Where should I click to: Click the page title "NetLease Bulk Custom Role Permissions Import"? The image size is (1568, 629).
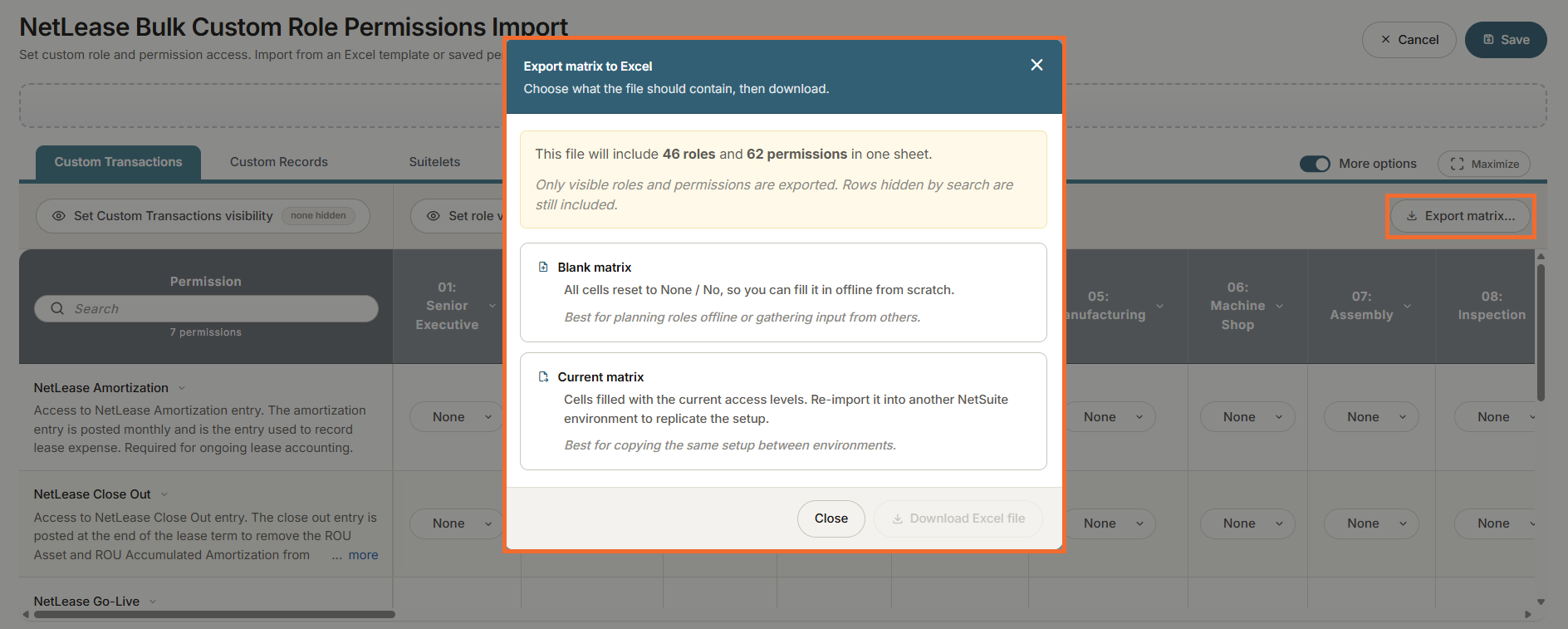coord(294,27)
